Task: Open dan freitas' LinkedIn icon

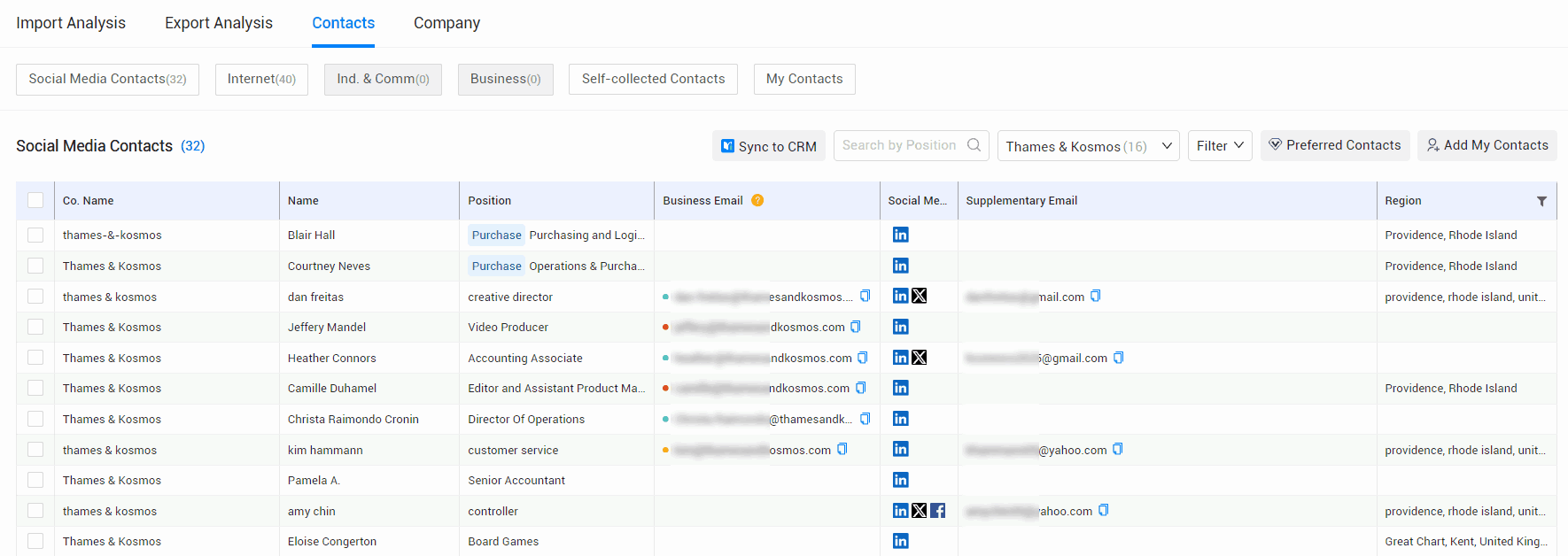Action: 900,296
